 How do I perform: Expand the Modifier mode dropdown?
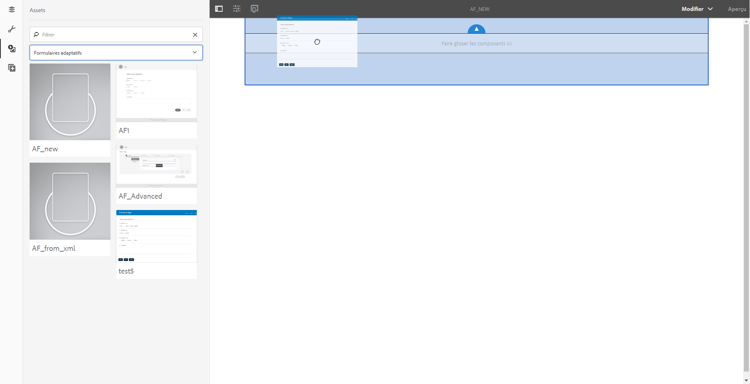tap(697, 9)
